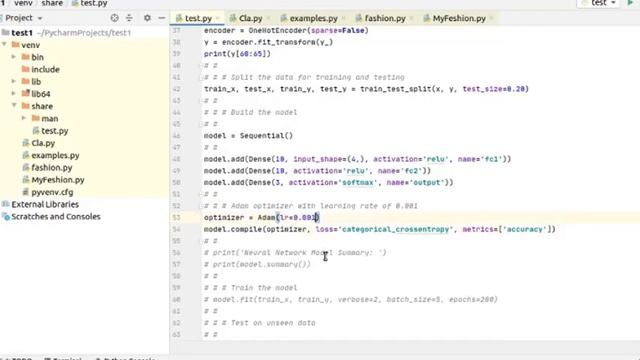Click the venv breadcrumb in navigation bar
The image size is (640, 360).
[23, 3]
